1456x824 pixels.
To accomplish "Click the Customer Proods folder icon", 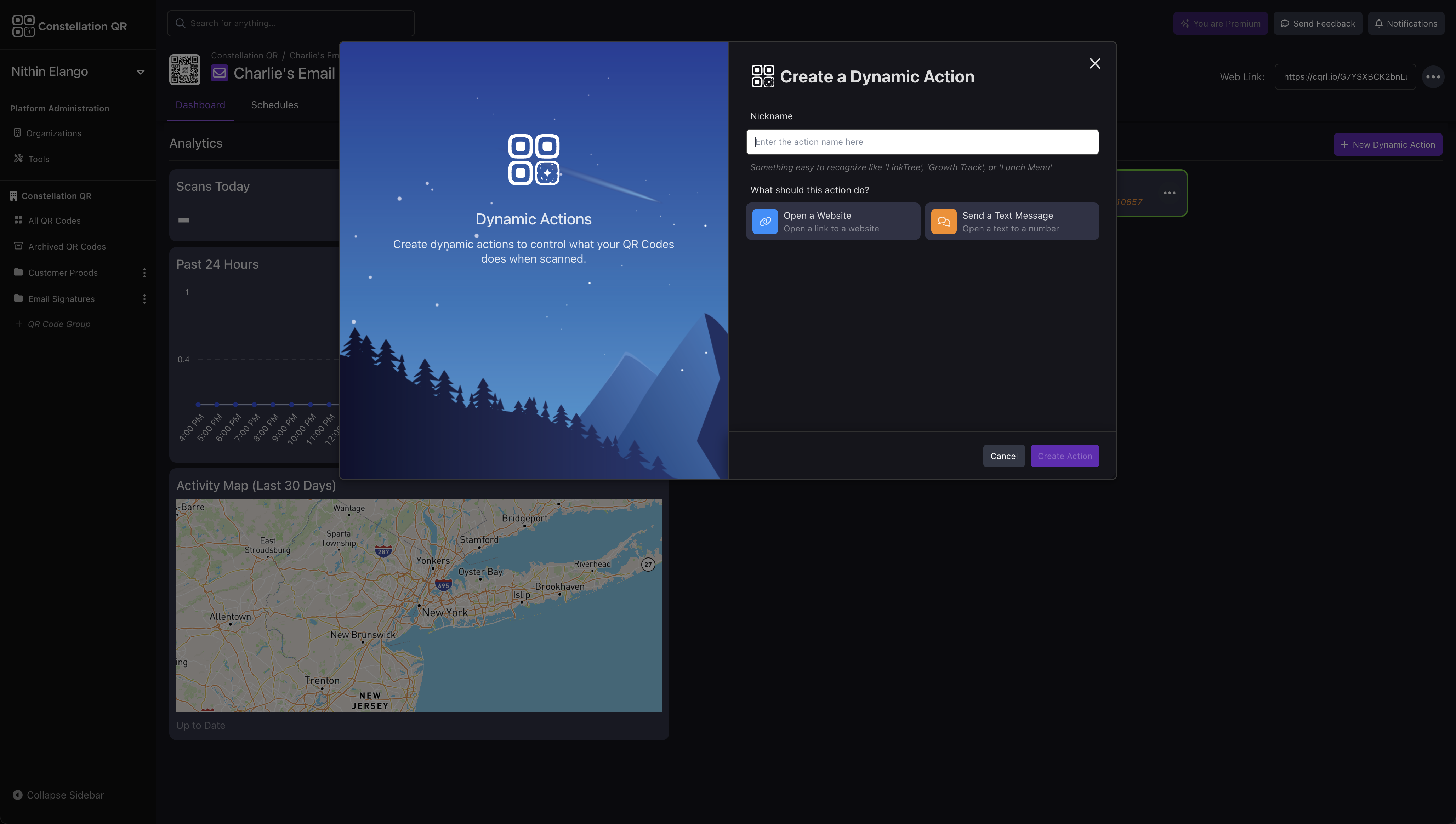I will point(18,272).
